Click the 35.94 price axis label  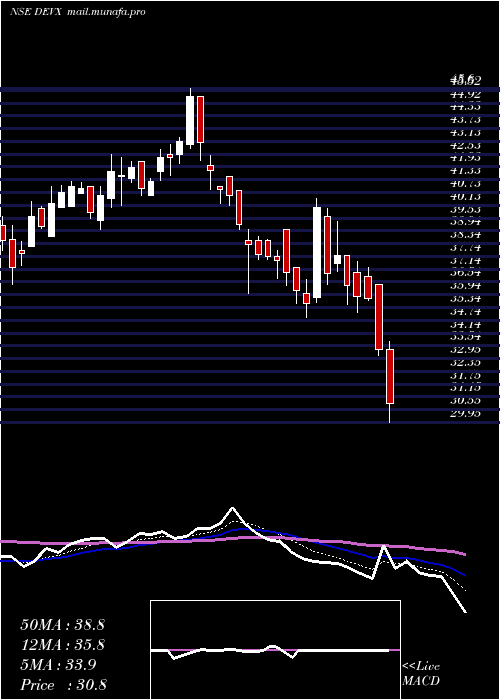[465, 286]
